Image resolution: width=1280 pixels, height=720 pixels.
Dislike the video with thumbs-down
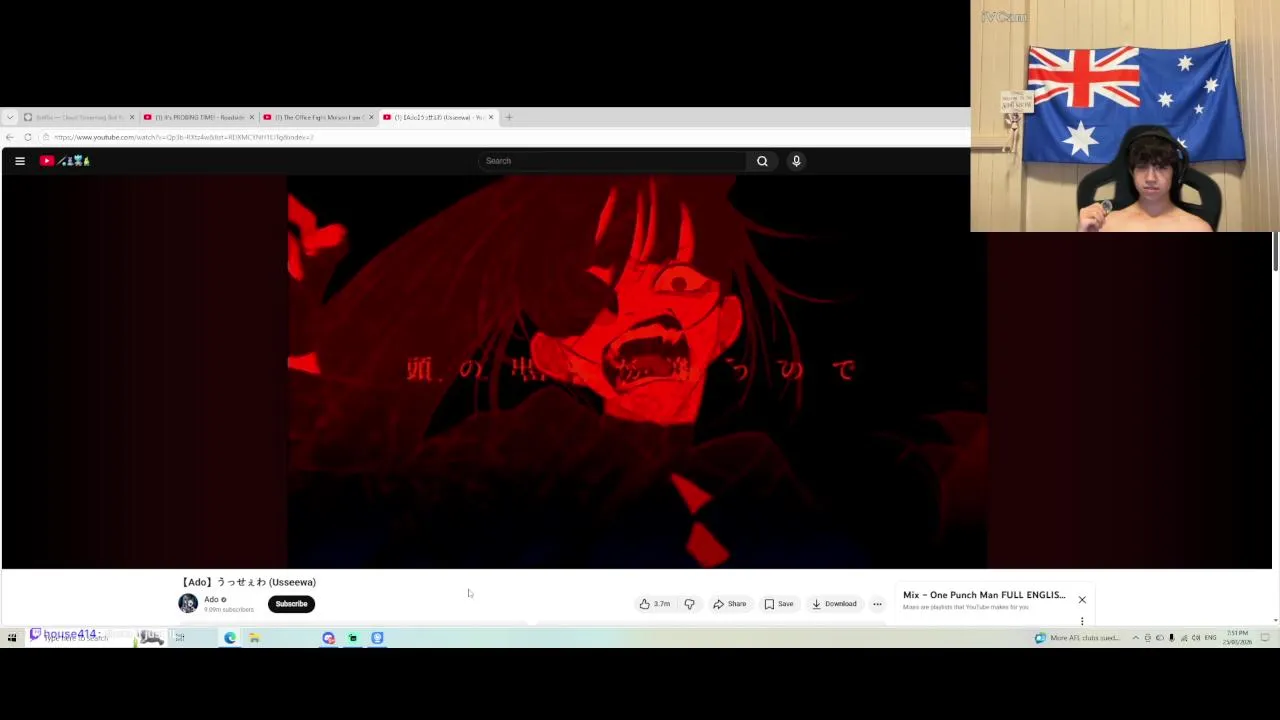(x=689, y=604)
